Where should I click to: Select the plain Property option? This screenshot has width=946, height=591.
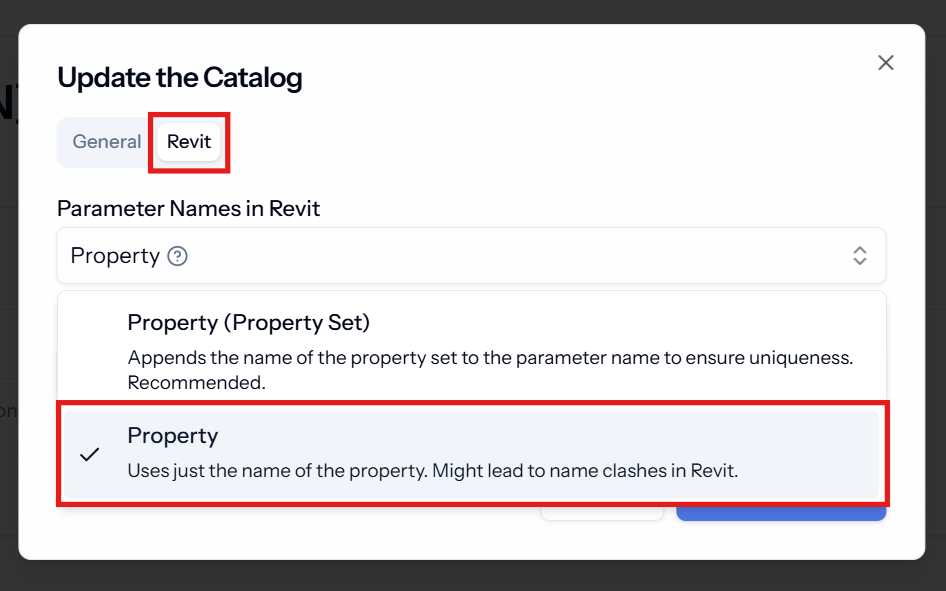click(x=471, y=454)
